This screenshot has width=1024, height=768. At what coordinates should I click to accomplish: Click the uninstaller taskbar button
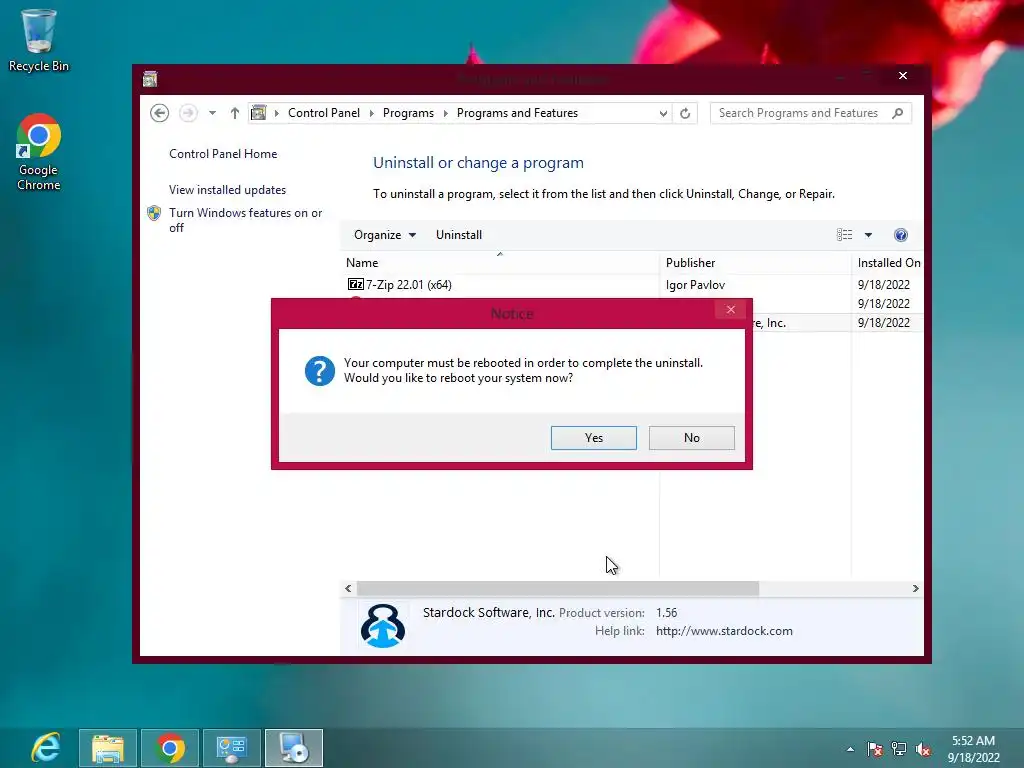294,748
